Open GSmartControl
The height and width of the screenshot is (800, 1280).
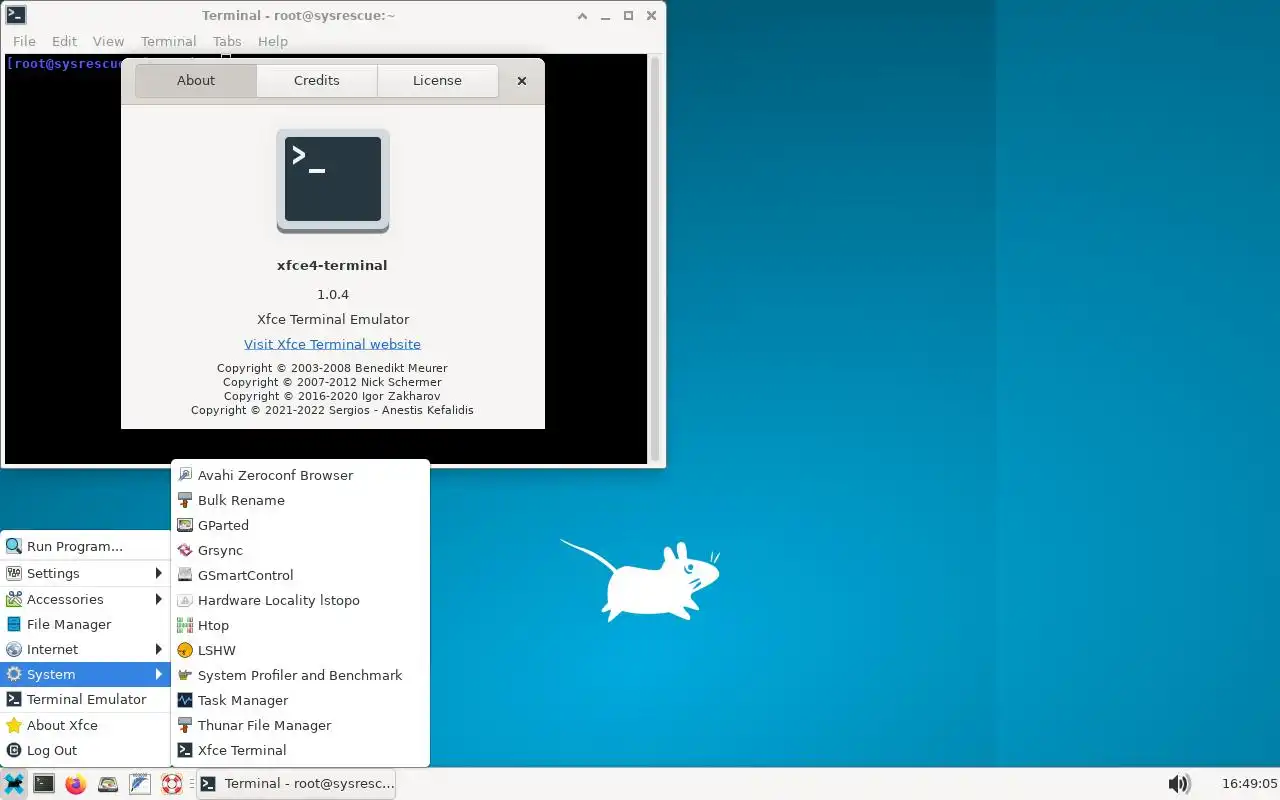300,575
